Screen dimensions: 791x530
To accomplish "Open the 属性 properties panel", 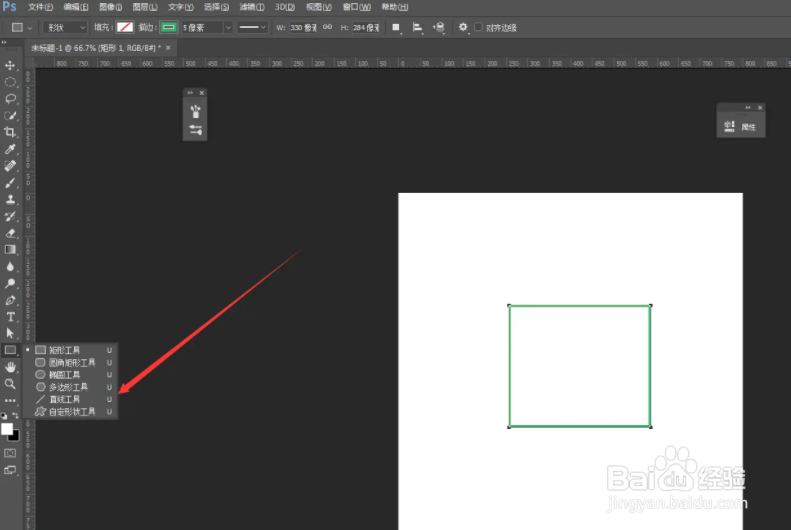I will (740, 127).
